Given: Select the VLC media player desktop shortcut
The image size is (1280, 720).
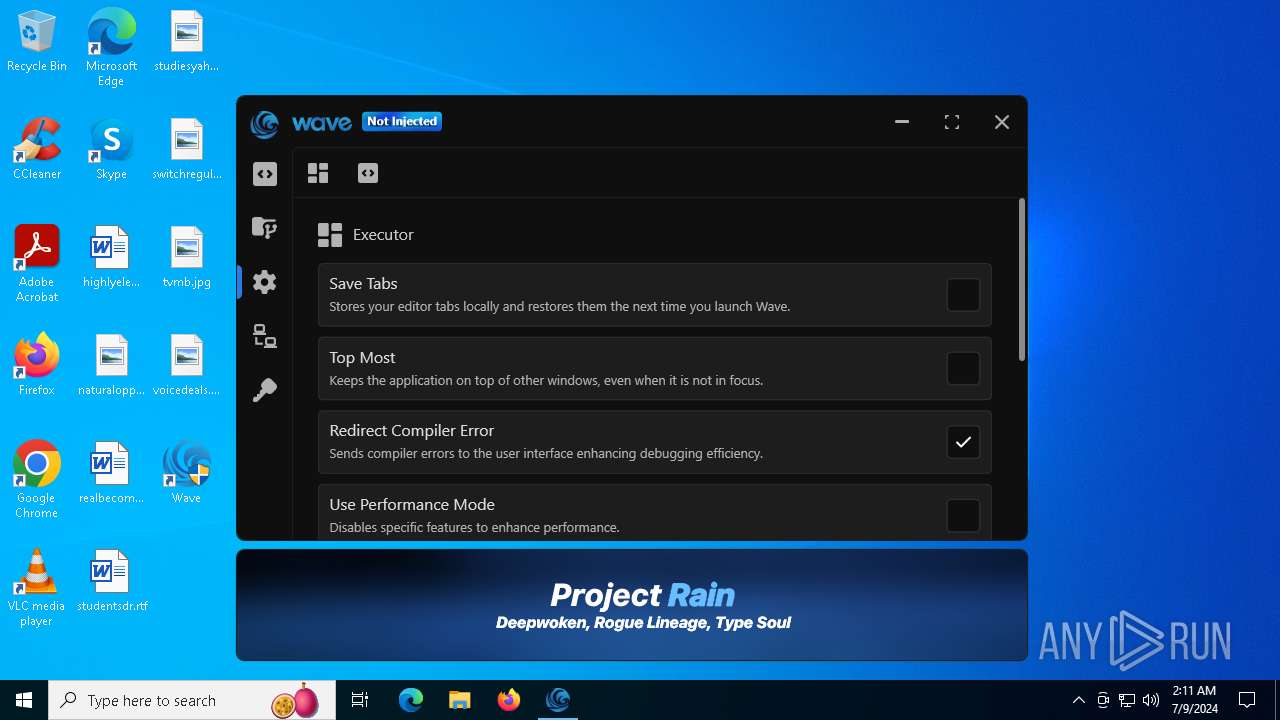Looking at the screenshot, I should point(37,588).
